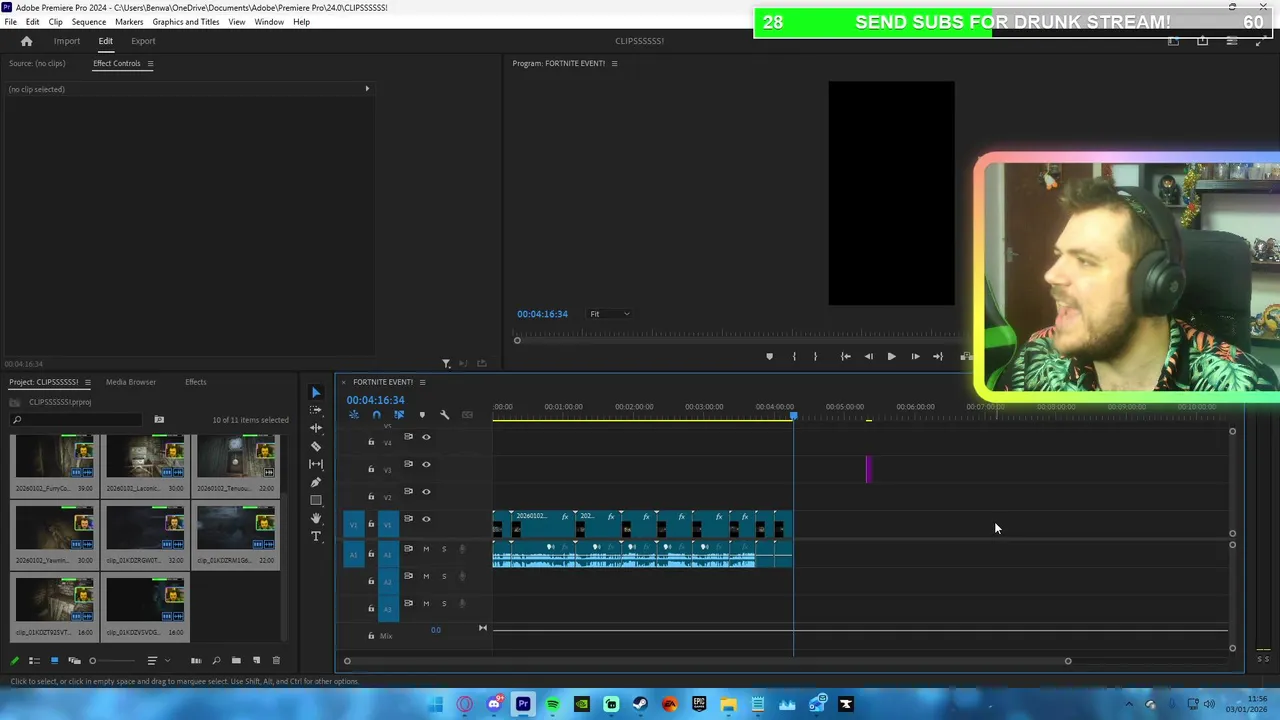Select the Selection tool arrow
The height and width of the screenshot is (720, 1280).
(x=316, y=393)
